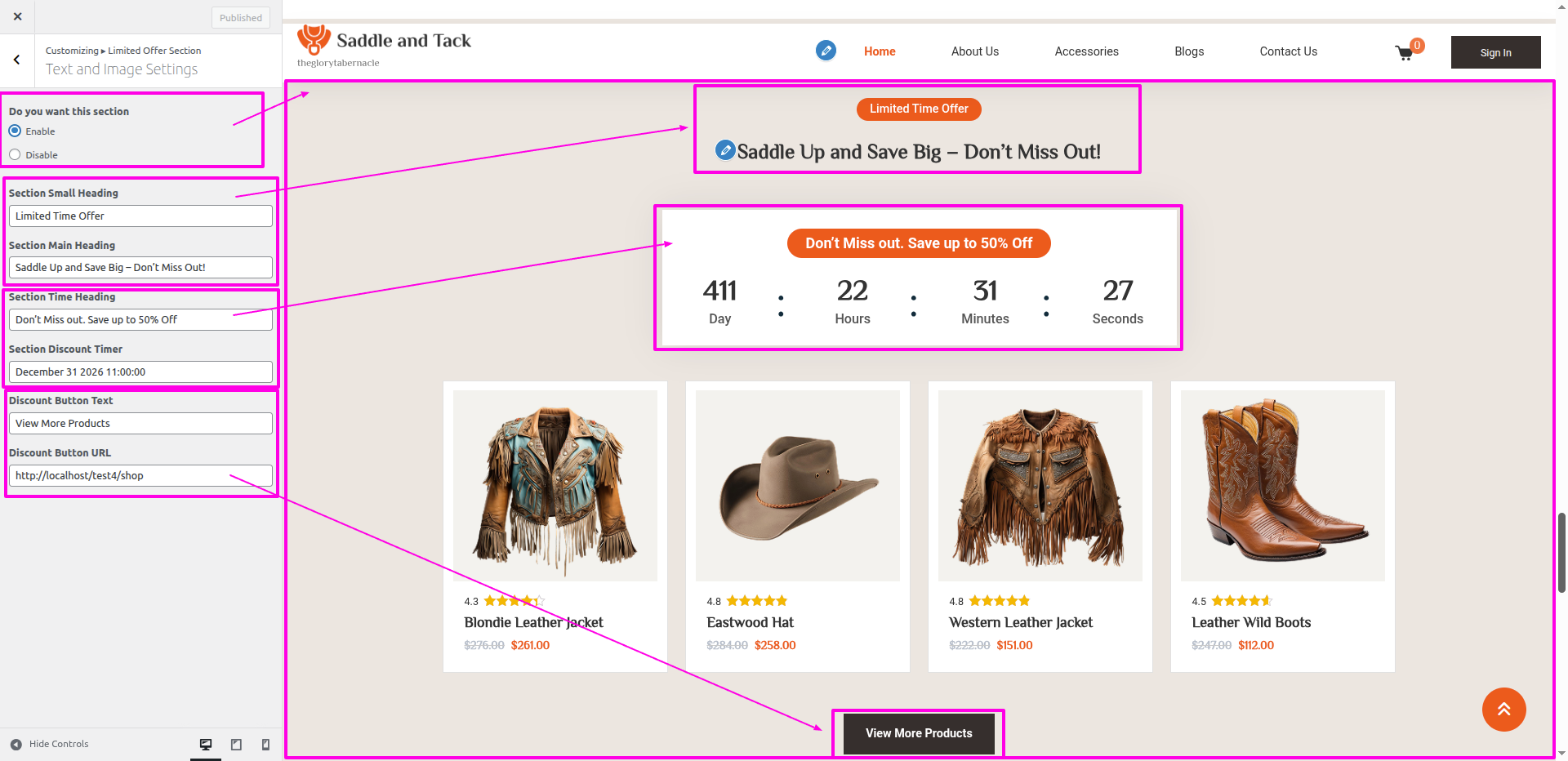Go back using the left chevron arrow

[x=17, y=60]
